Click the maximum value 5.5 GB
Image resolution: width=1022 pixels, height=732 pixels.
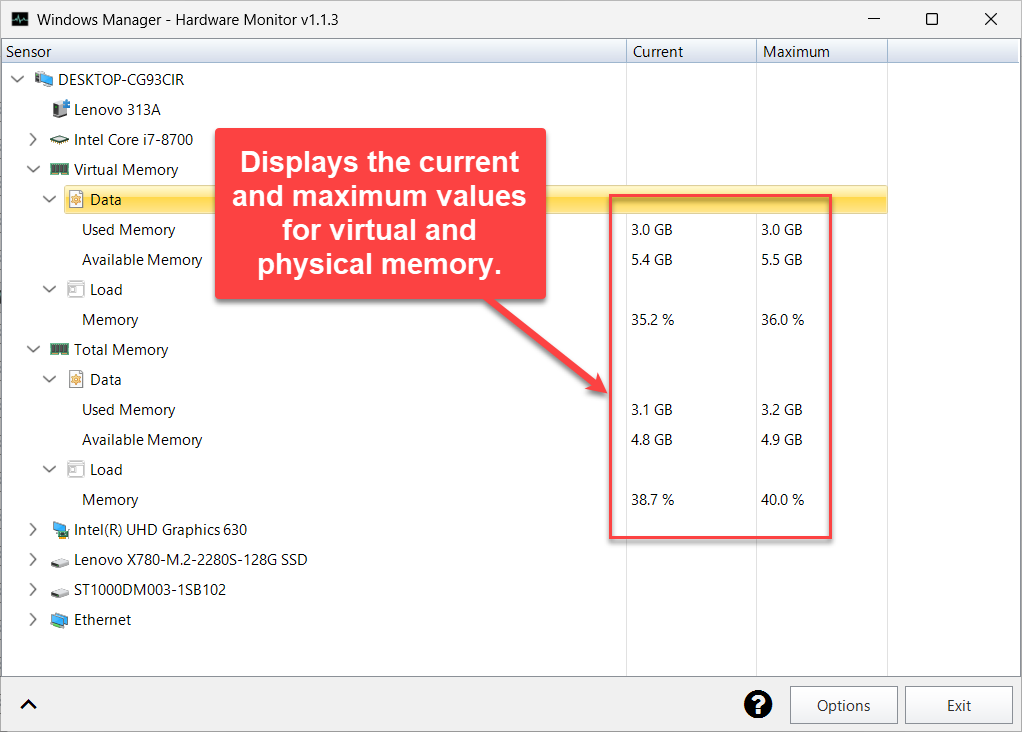(x=781, y=259)
